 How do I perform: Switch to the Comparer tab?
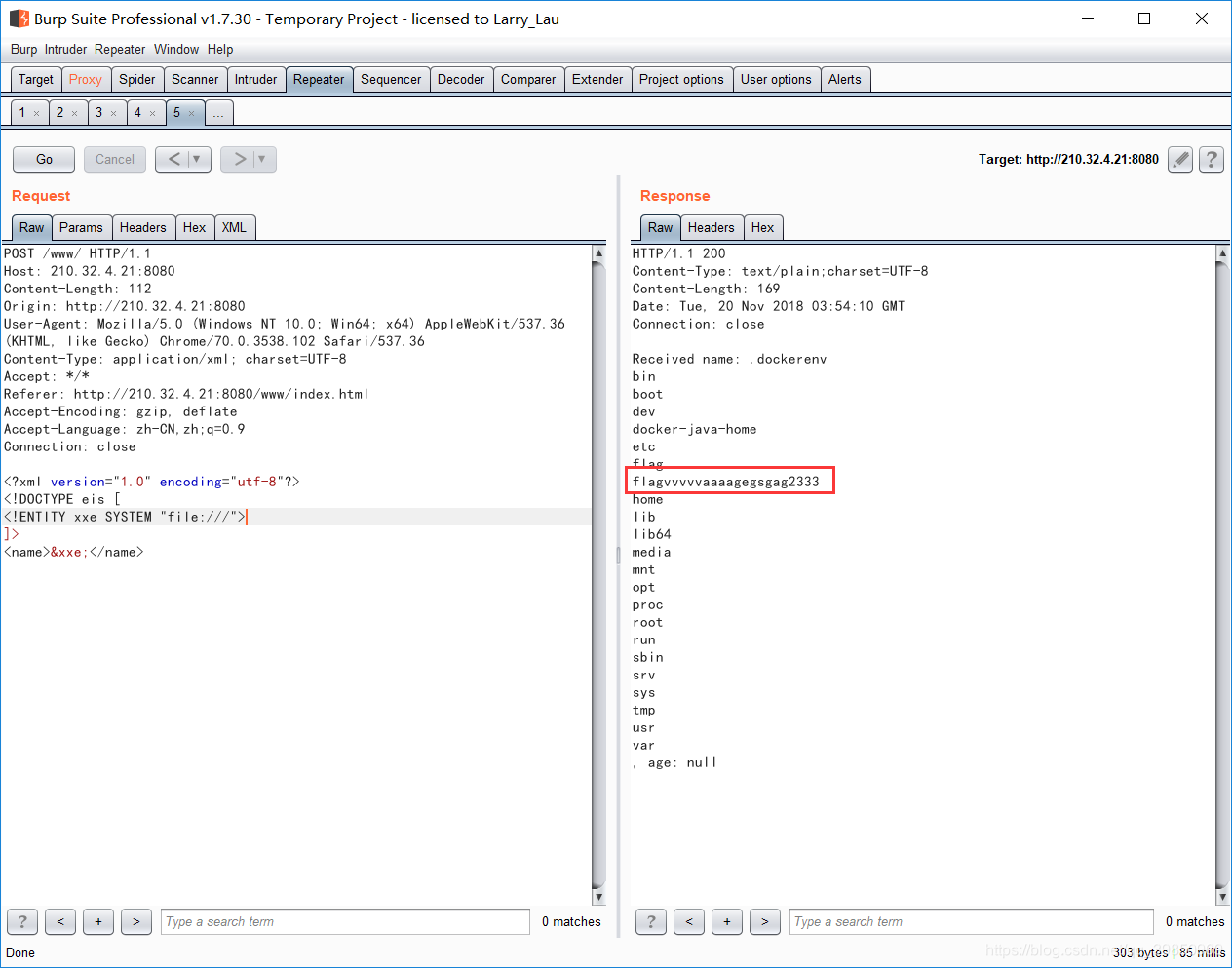528,80
